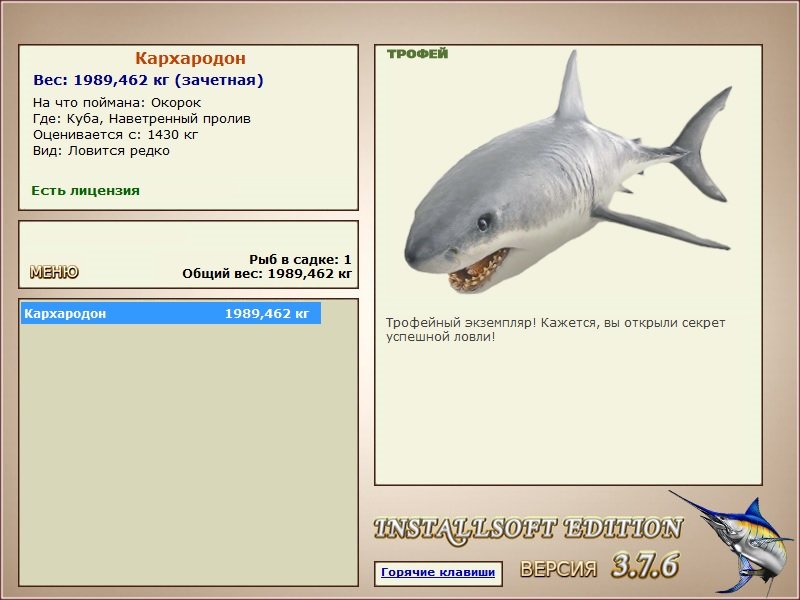Image resolution: width=800 pixels, height=600 pixels.
Task: Click the На что поймана: Окорок line
Action: pyautogui.click(x=117, y=103)
